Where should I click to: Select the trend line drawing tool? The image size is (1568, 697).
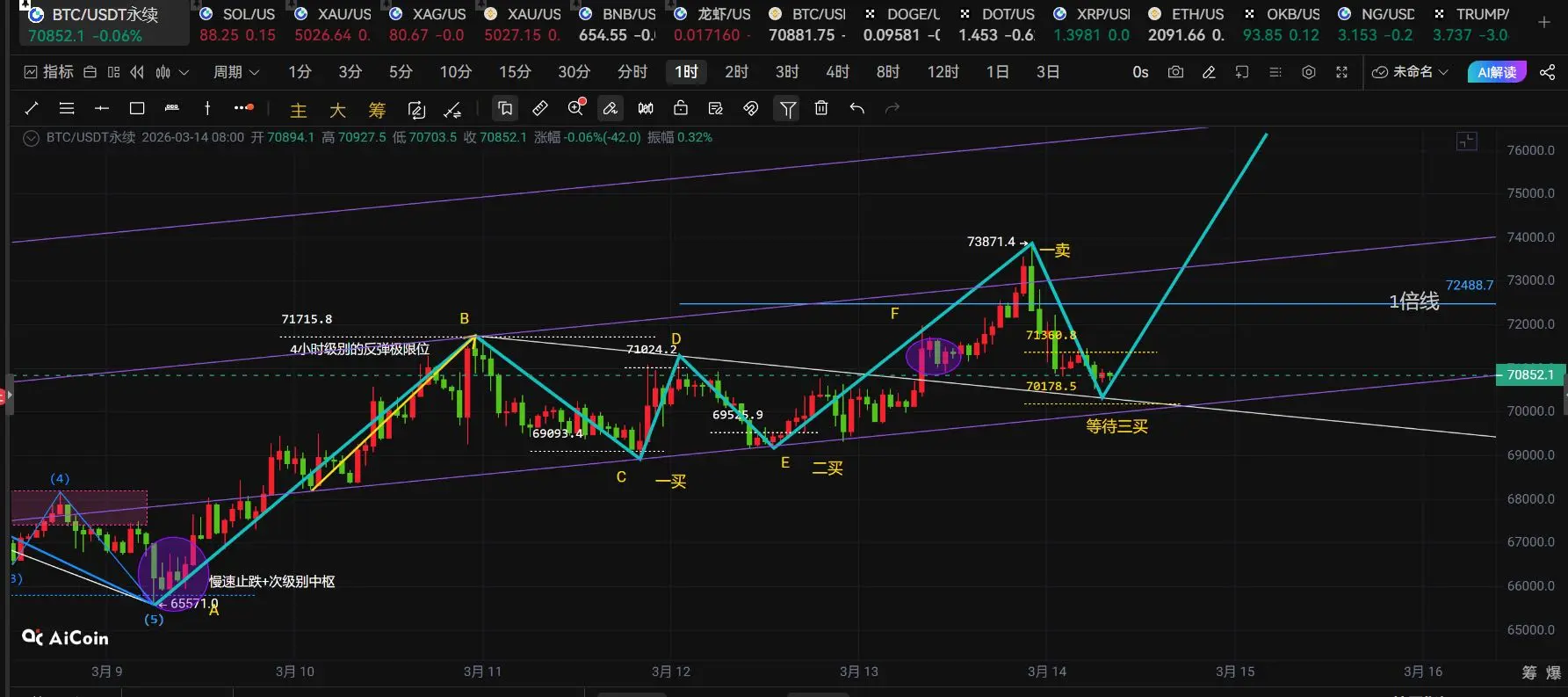[32, 108]
